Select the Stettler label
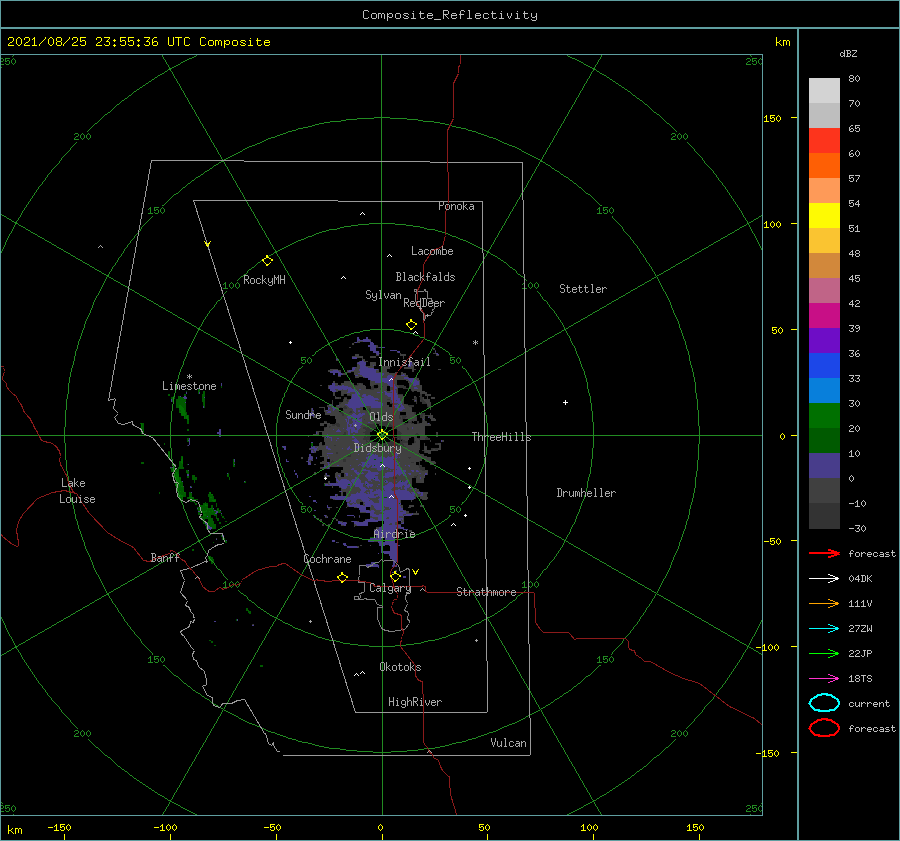Screen dimensions: 900x841 coord(583,289)
